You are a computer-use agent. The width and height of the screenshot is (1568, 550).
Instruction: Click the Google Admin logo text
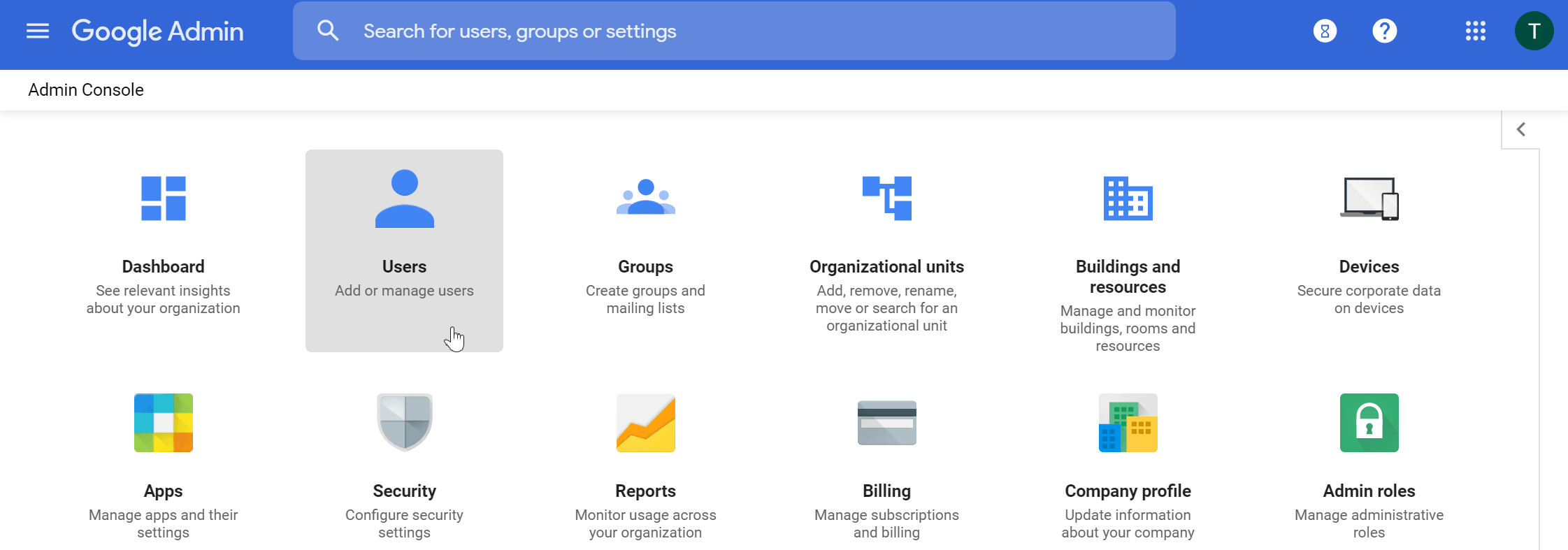click(158, 31)
